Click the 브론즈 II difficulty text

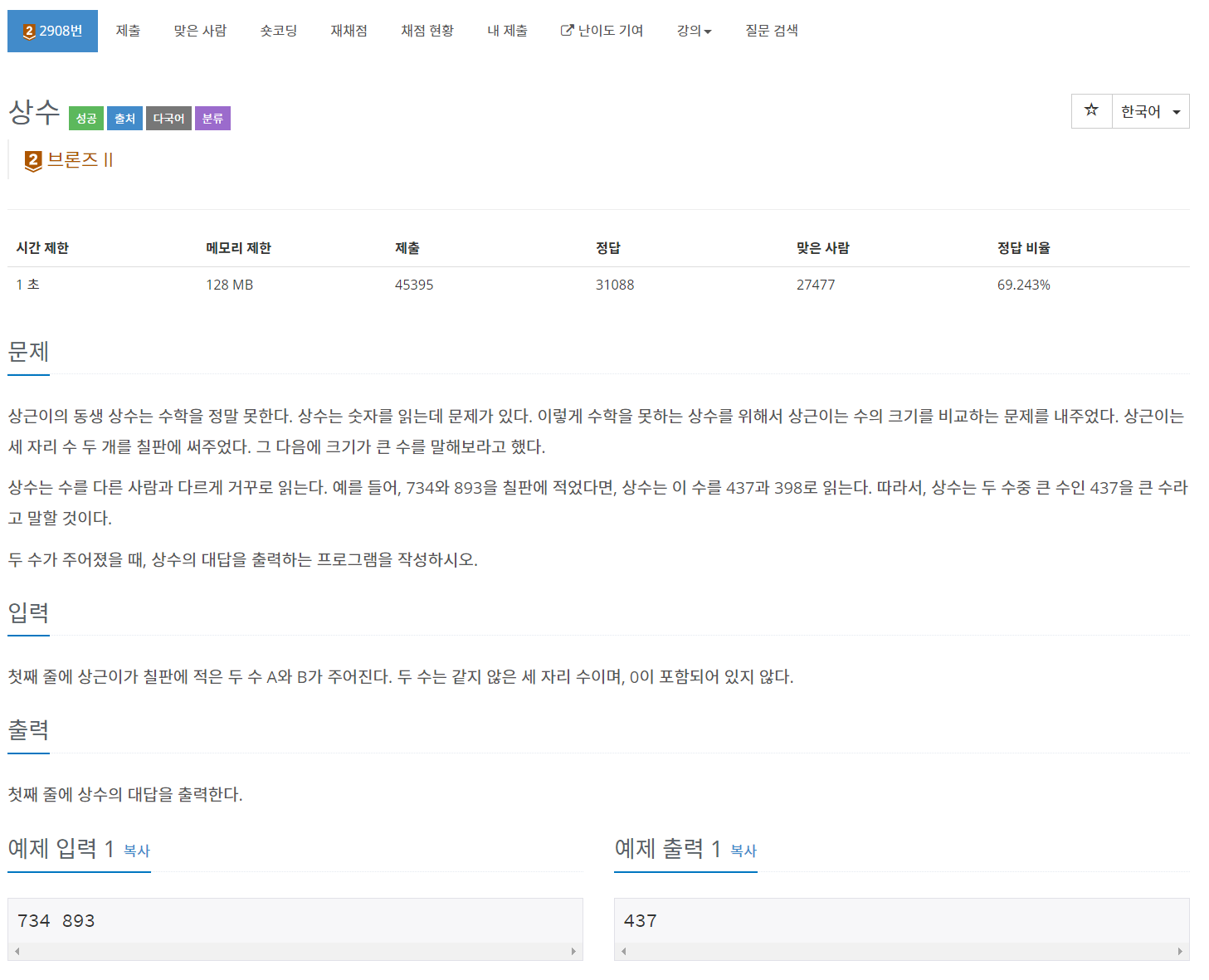click(80, 160)
